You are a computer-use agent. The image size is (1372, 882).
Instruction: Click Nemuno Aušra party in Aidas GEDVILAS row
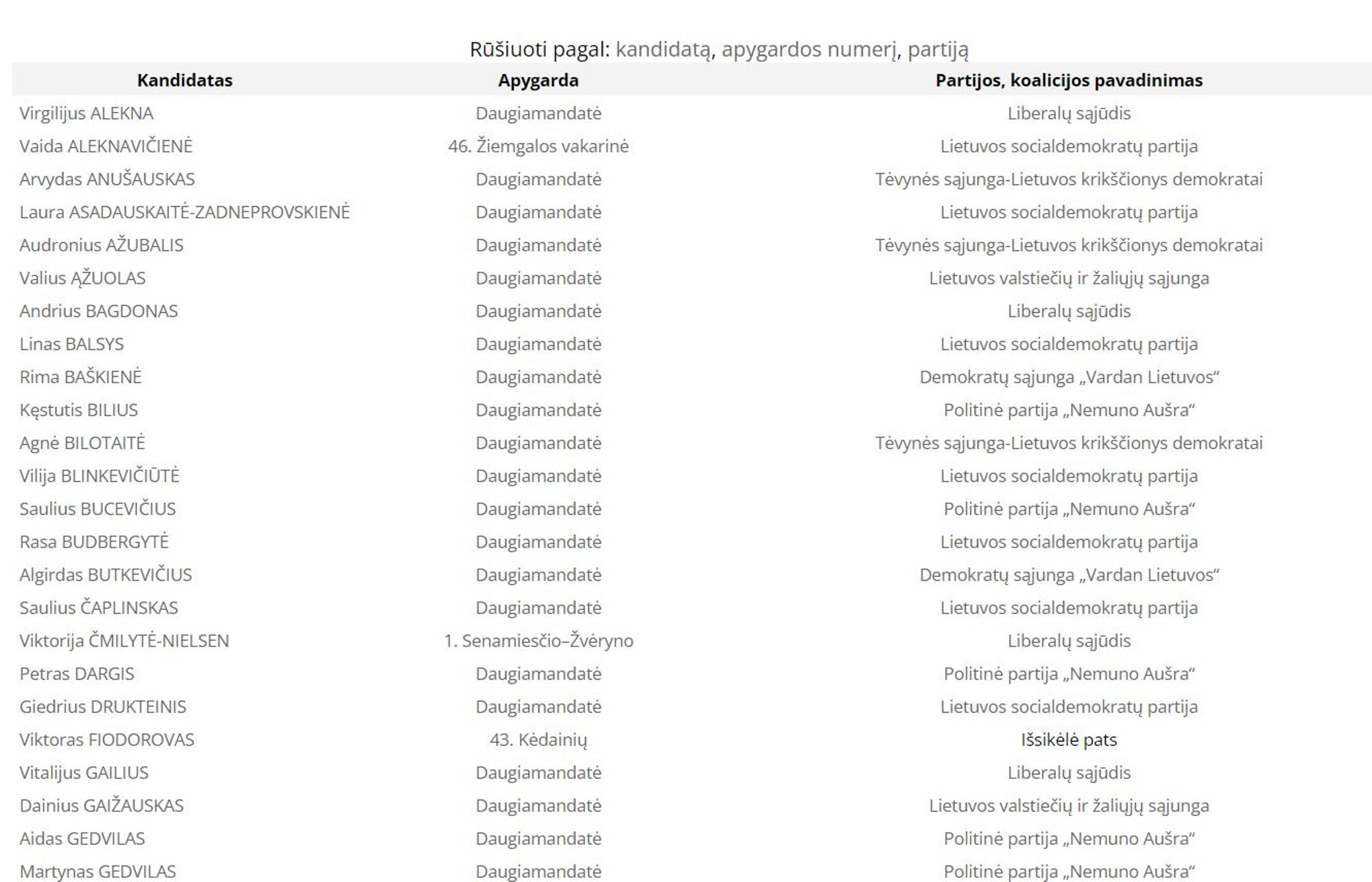(x=1069, y=838)
